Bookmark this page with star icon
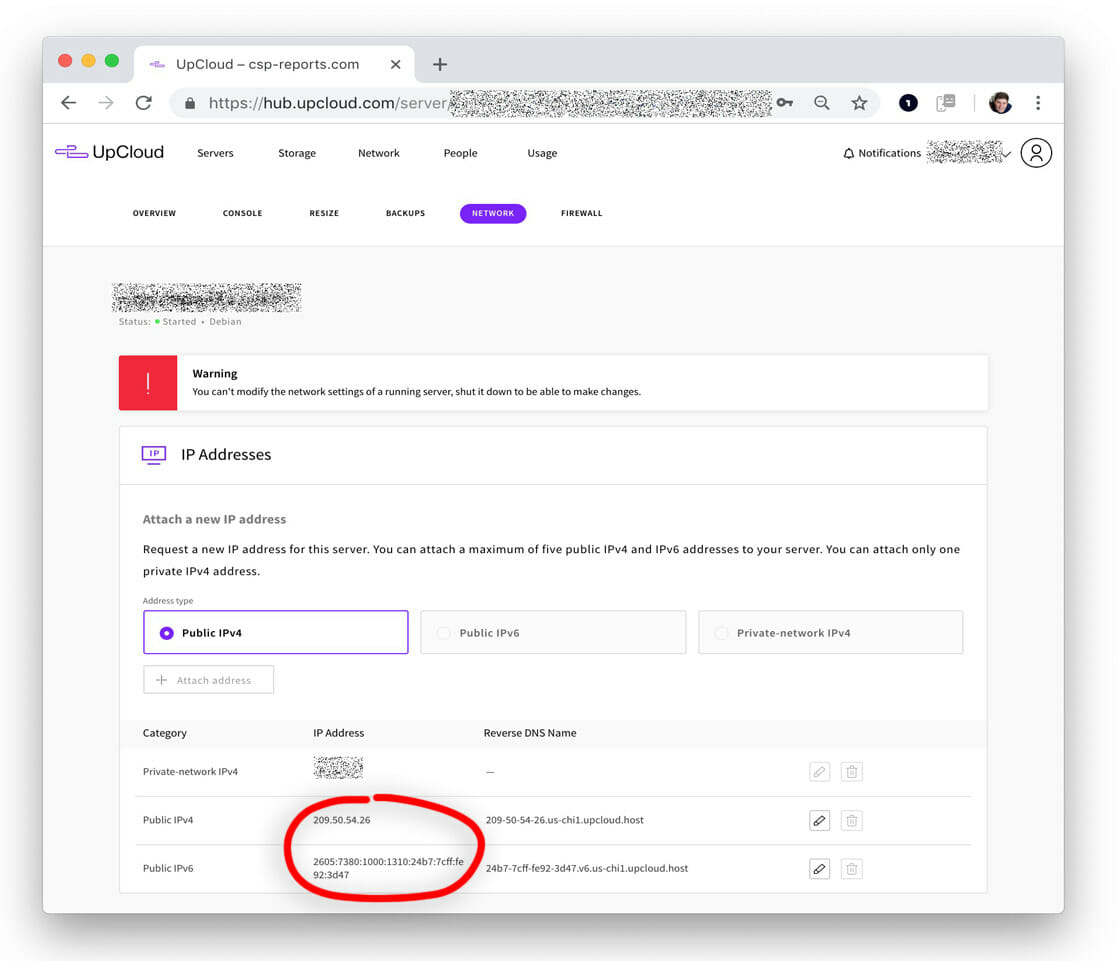This screenshot has width=1120, height=961. pos(859,103)
